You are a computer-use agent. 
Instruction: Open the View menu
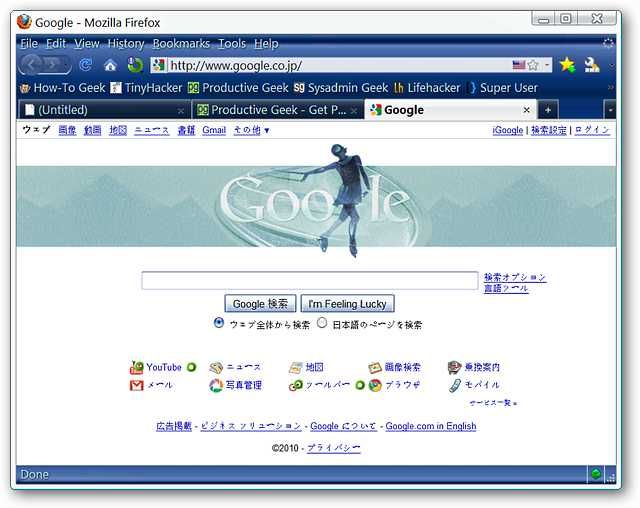tap(87, 43)
